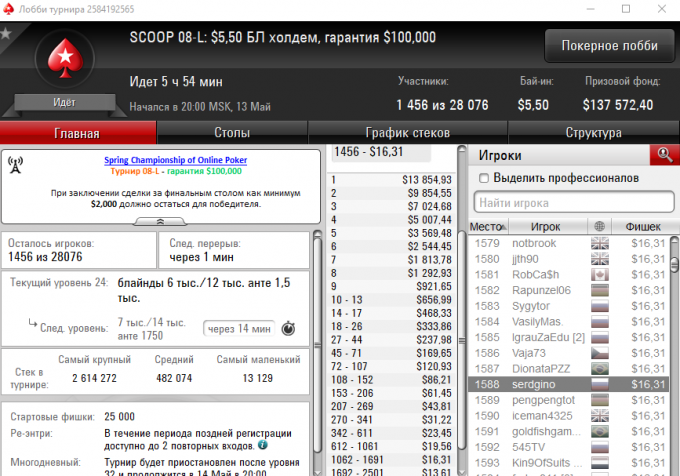Viewport: 680px width, 476px height.
Task: Click prize pool $137 572,40
Action: click(618, 105)
